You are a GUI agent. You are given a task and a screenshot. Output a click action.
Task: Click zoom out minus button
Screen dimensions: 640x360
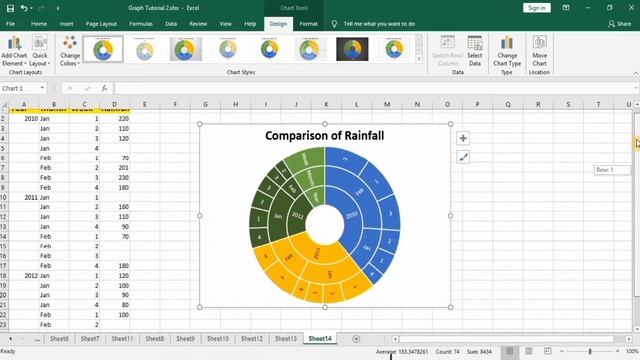pos(562,351)
